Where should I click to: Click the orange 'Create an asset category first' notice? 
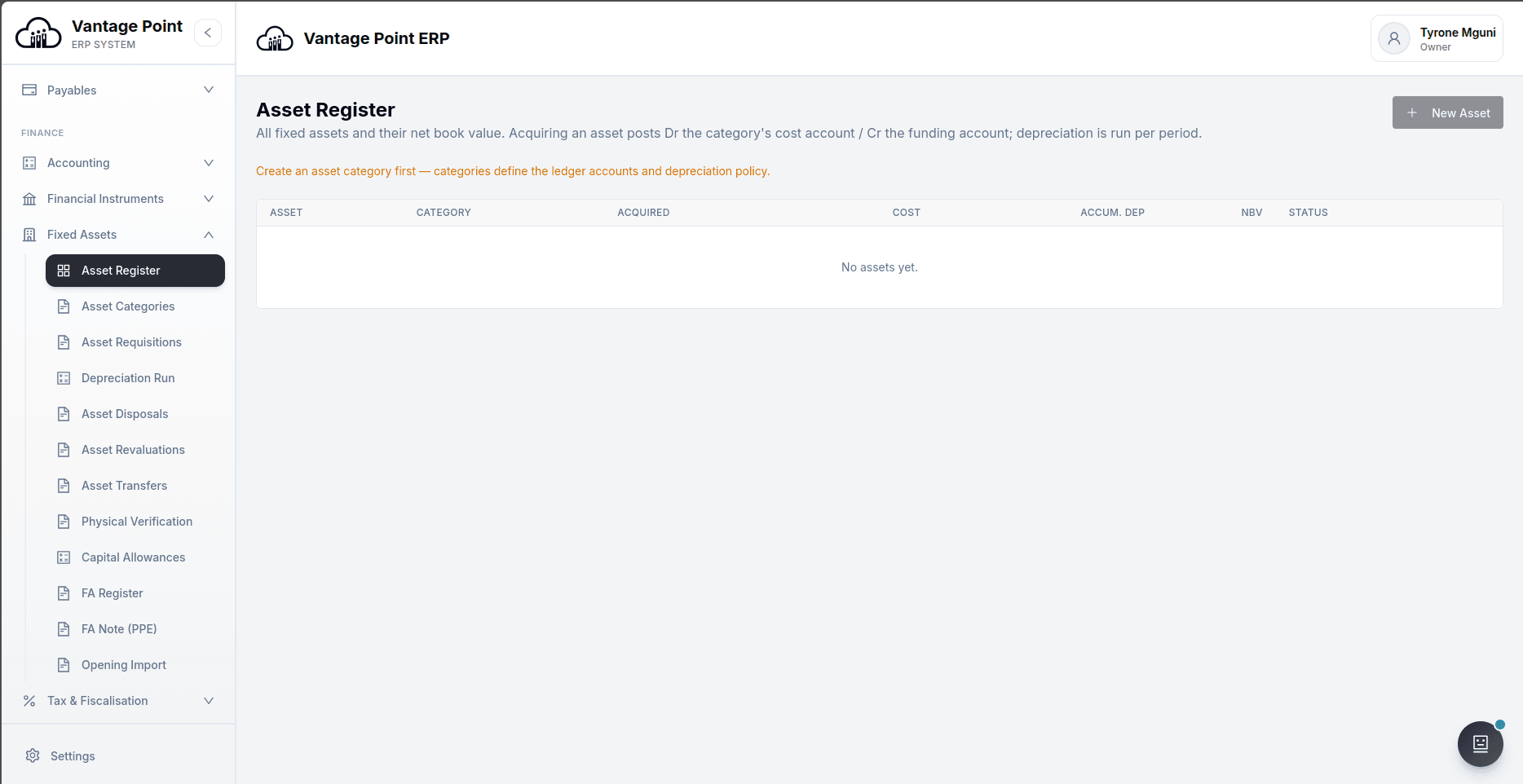click(x=513, y=171)
